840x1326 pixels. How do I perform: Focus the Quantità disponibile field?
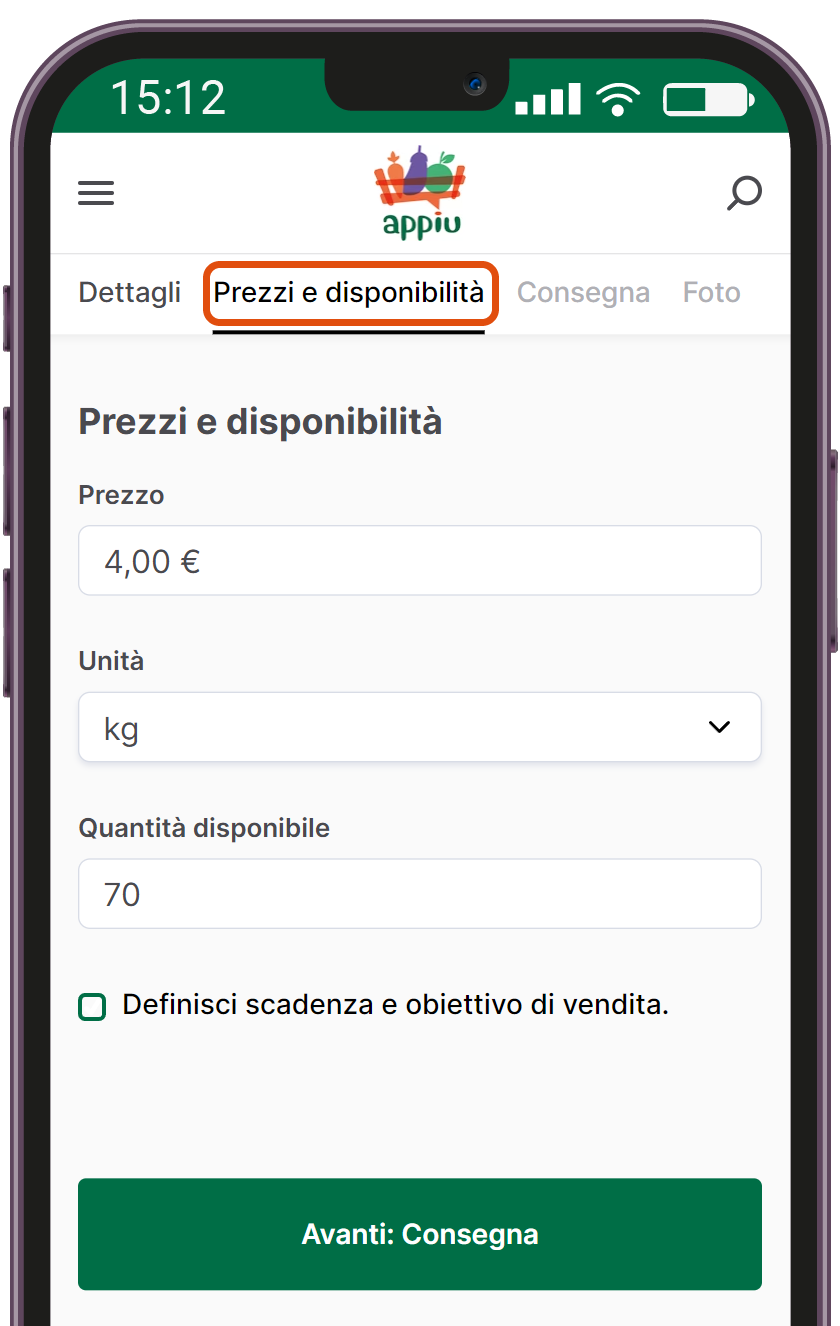(420, 894)
